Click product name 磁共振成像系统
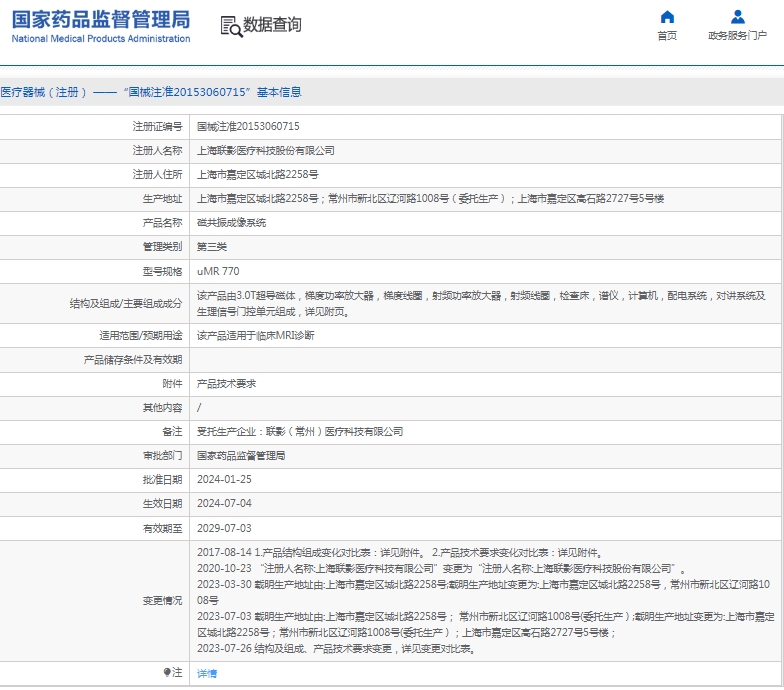 tap(232, 222)
